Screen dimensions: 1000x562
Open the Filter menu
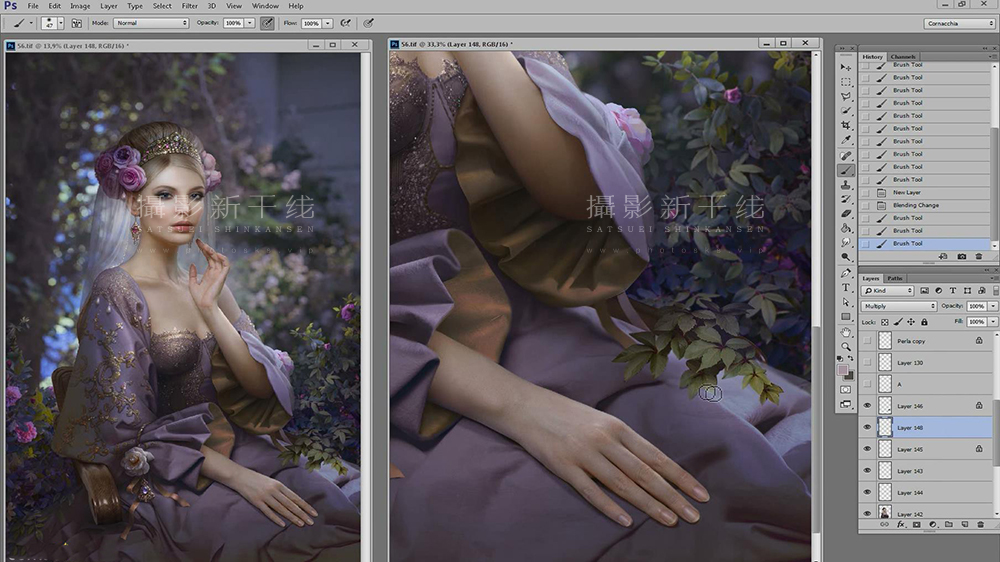(189, 6)
